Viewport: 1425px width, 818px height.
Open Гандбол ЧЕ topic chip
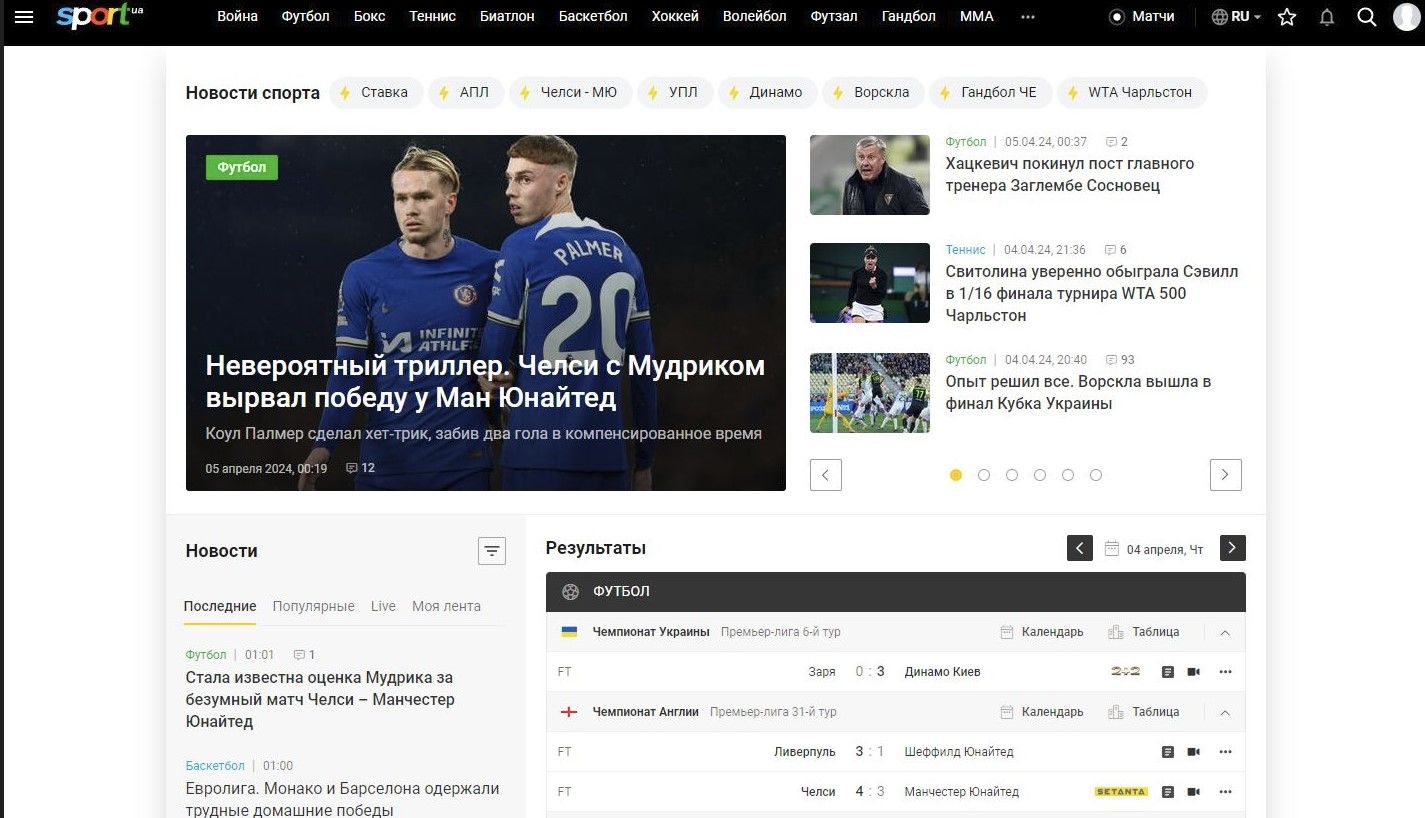click(990, 93)
